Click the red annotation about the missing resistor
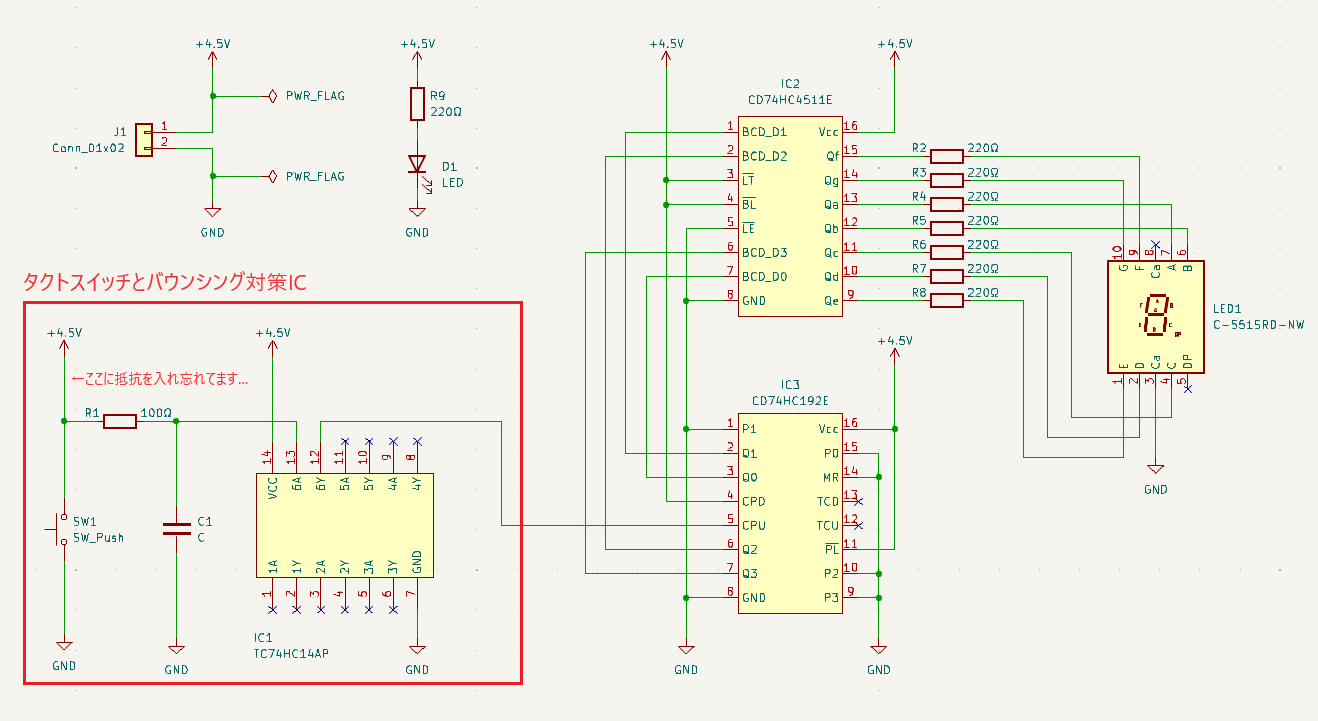Viewport: 1318px width, 721px height. [x=160, y=379]
